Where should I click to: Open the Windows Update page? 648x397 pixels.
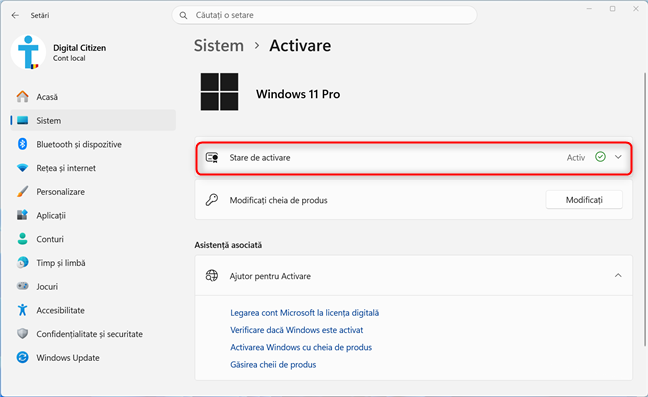[x=93, y=357]
